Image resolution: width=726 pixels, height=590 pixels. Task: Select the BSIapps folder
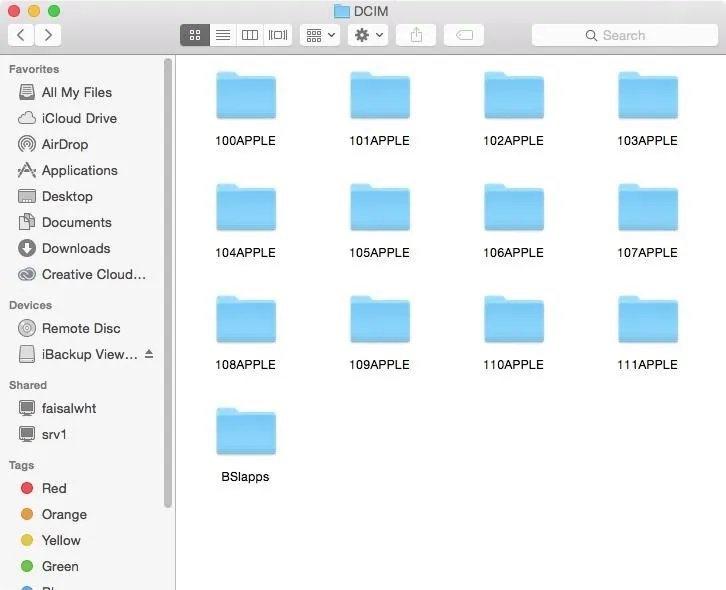pyautogui.click(x=246, y=446)
